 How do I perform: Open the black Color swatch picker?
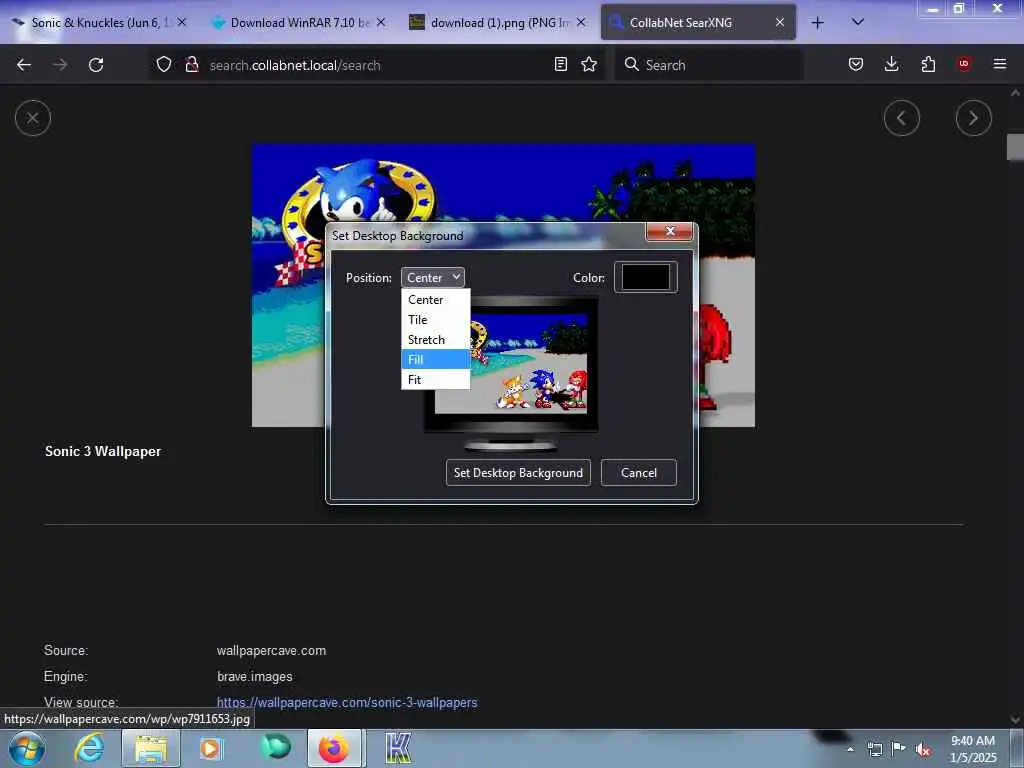pyautogui.click(x=646, y=277)
